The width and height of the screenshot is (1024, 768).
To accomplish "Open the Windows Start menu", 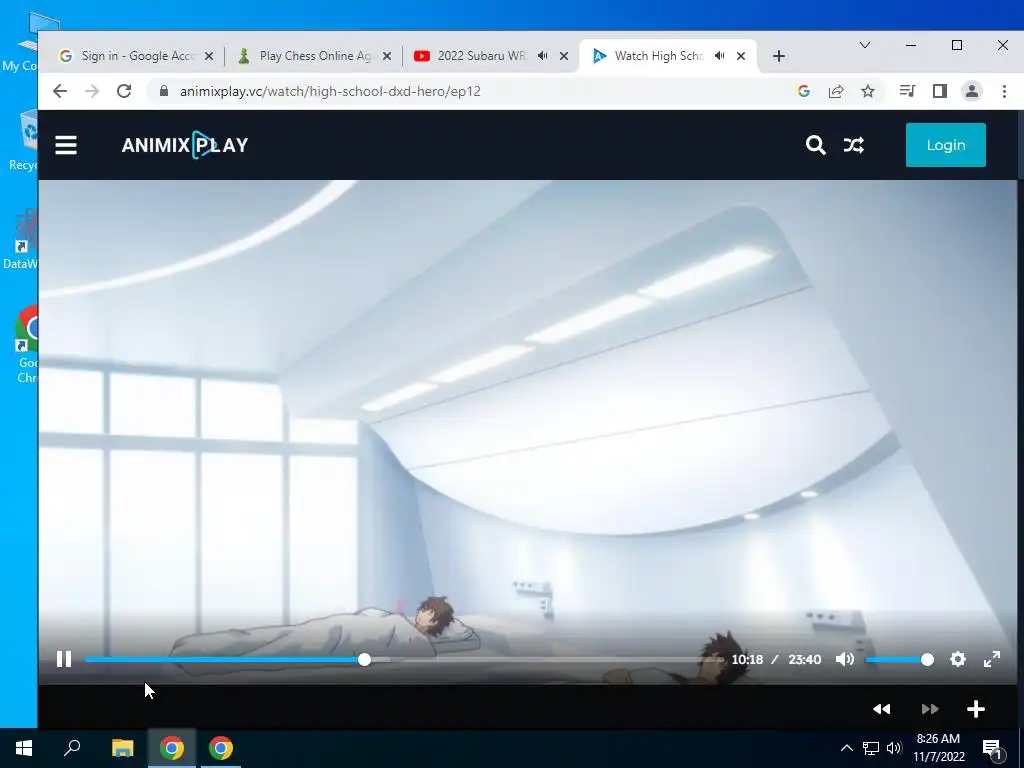I will pos(24,748).
